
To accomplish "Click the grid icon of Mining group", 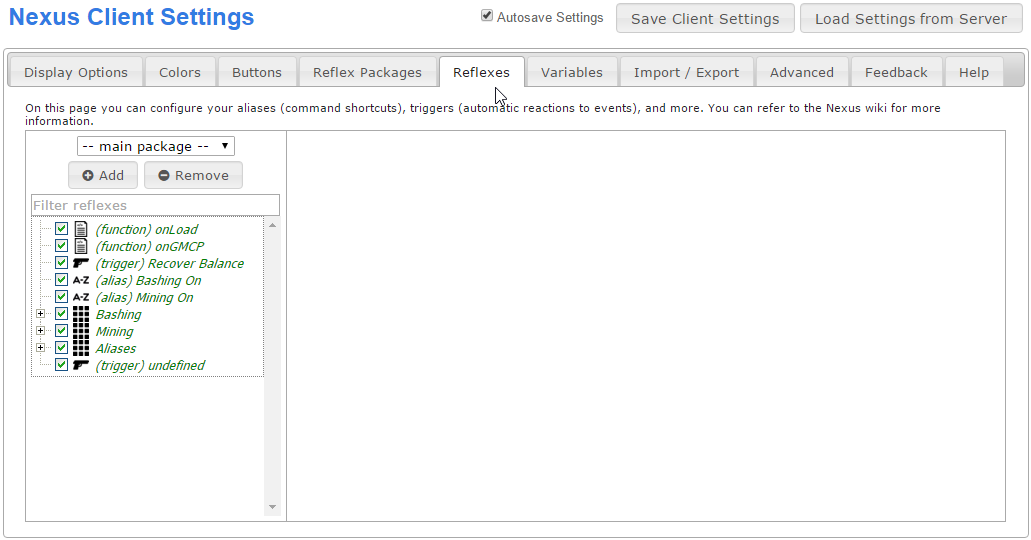I will tap(81, 331).
